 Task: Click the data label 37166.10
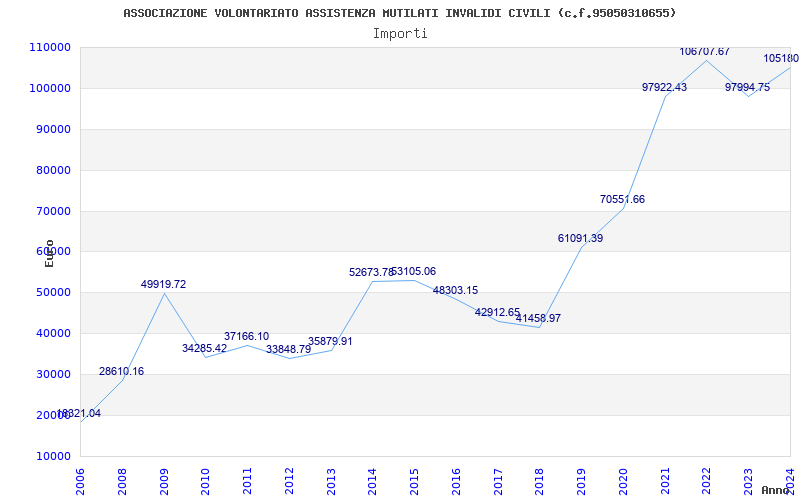point(246,336)
